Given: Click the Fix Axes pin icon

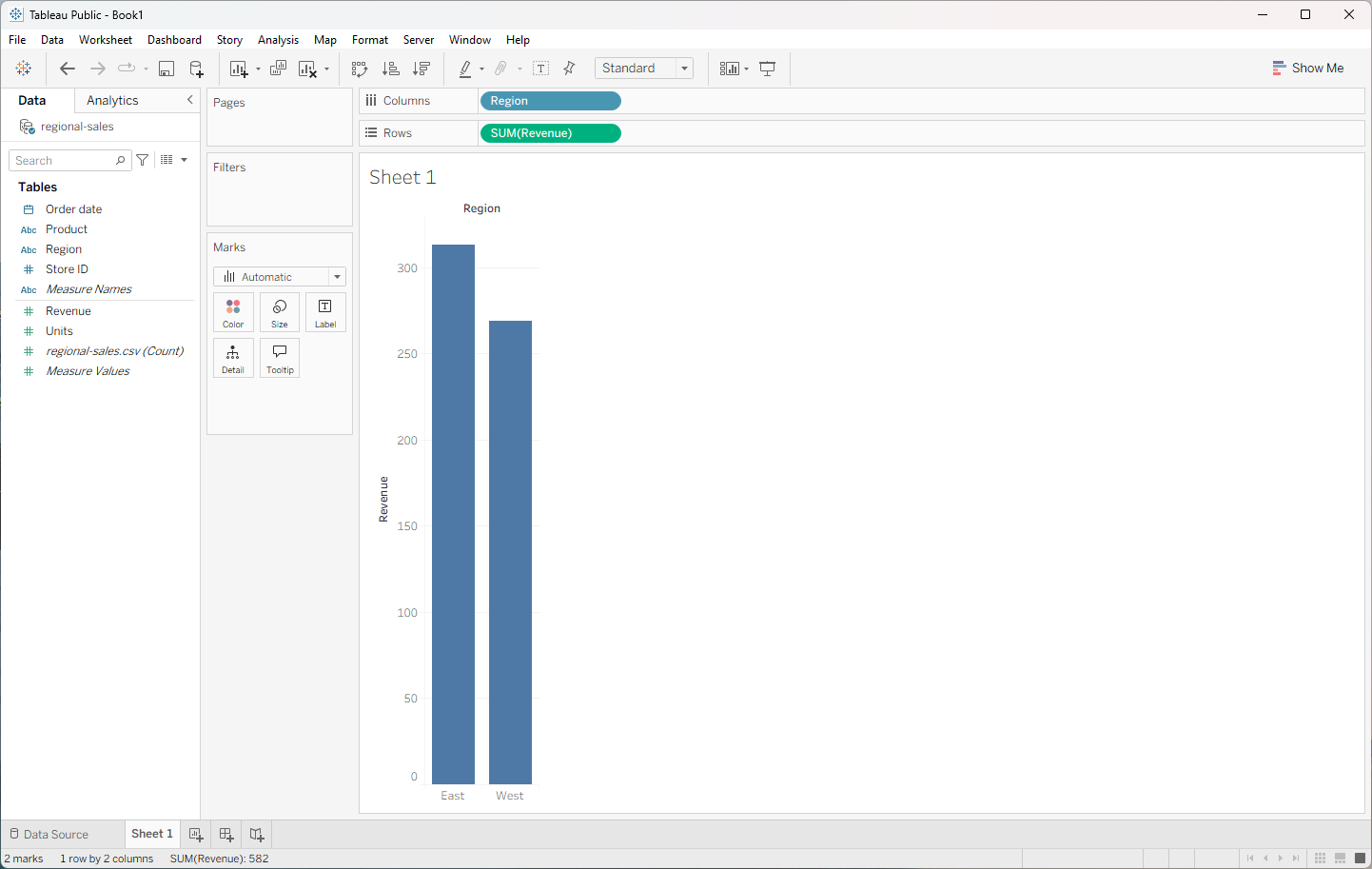Looking at the screenshot, I should [x=569, y=69].
